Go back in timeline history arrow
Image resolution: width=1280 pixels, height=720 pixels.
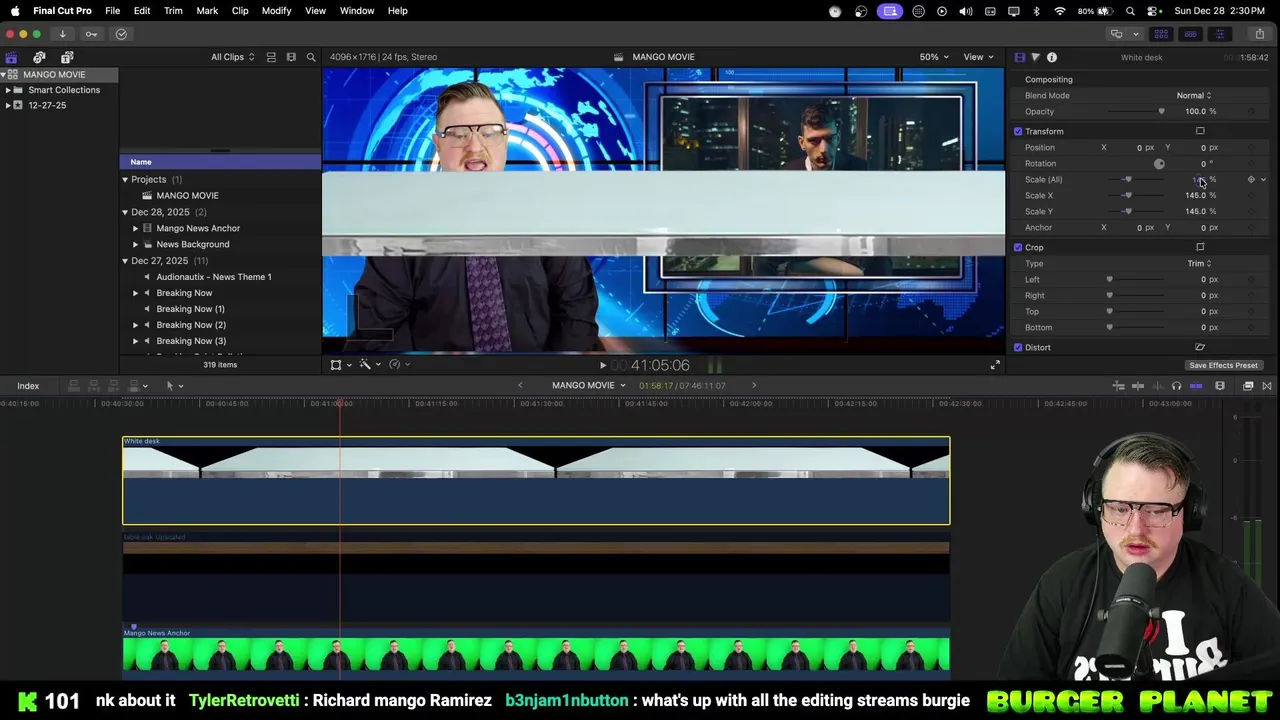pyautogui.click(x=520, y=386)
